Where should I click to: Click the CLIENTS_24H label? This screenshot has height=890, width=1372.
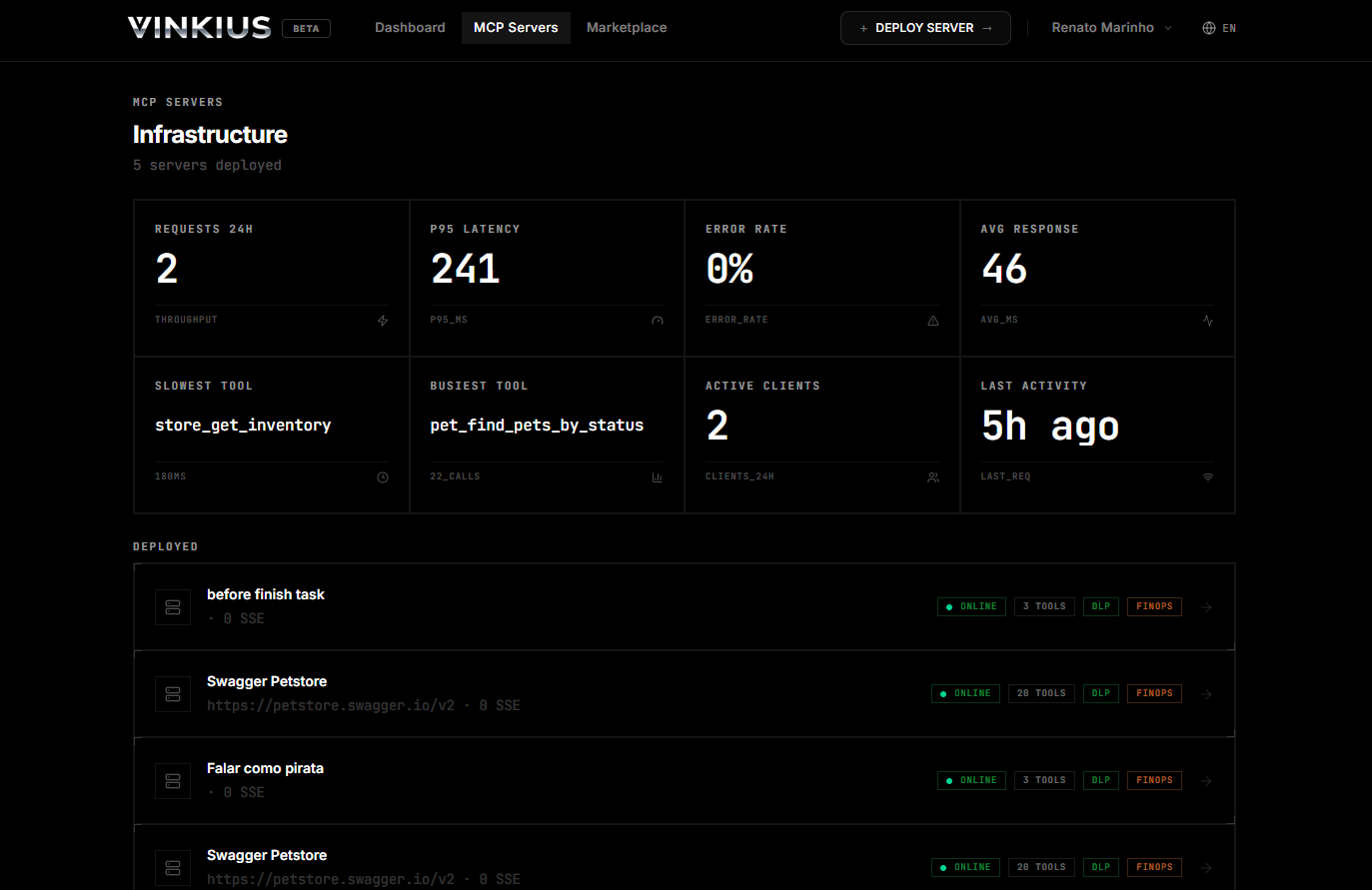point(739,477)
